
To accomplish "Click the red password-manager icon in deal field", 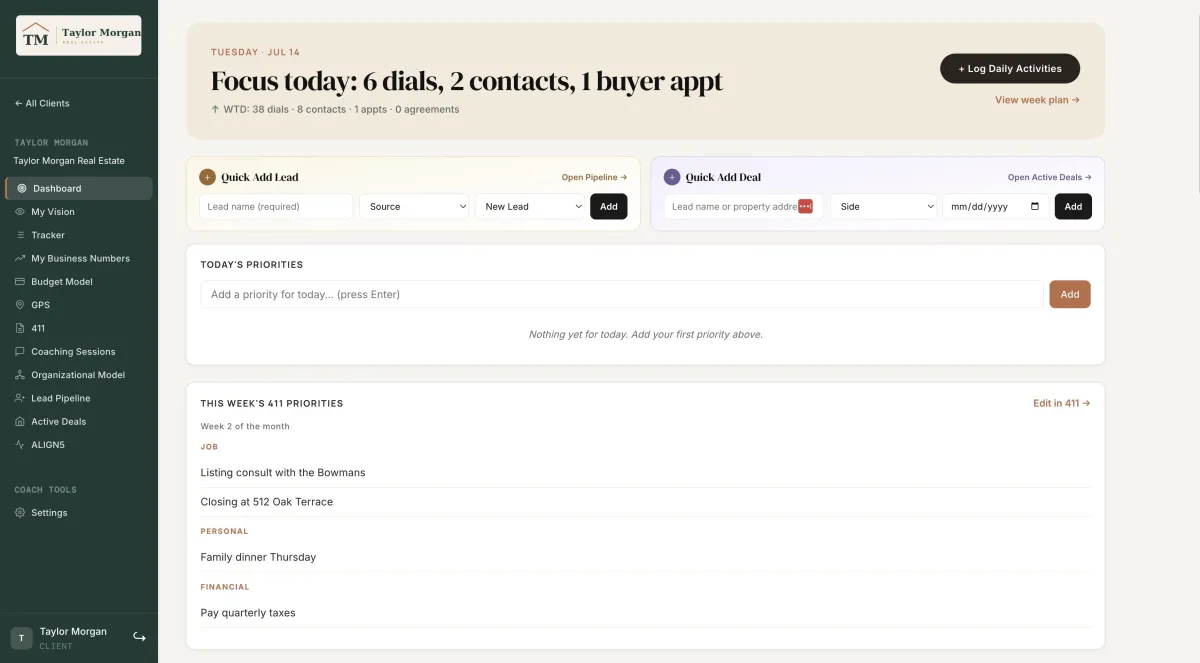I will tap(805, 206).
